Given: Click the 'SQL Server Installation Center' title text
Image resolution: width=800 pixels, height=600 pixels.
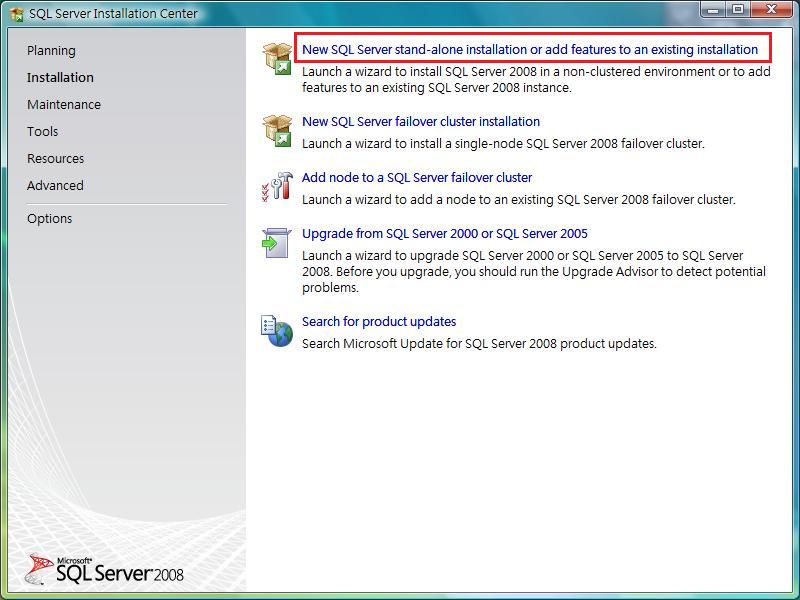Looking at the screenshot, I should [x=113, y=14].
